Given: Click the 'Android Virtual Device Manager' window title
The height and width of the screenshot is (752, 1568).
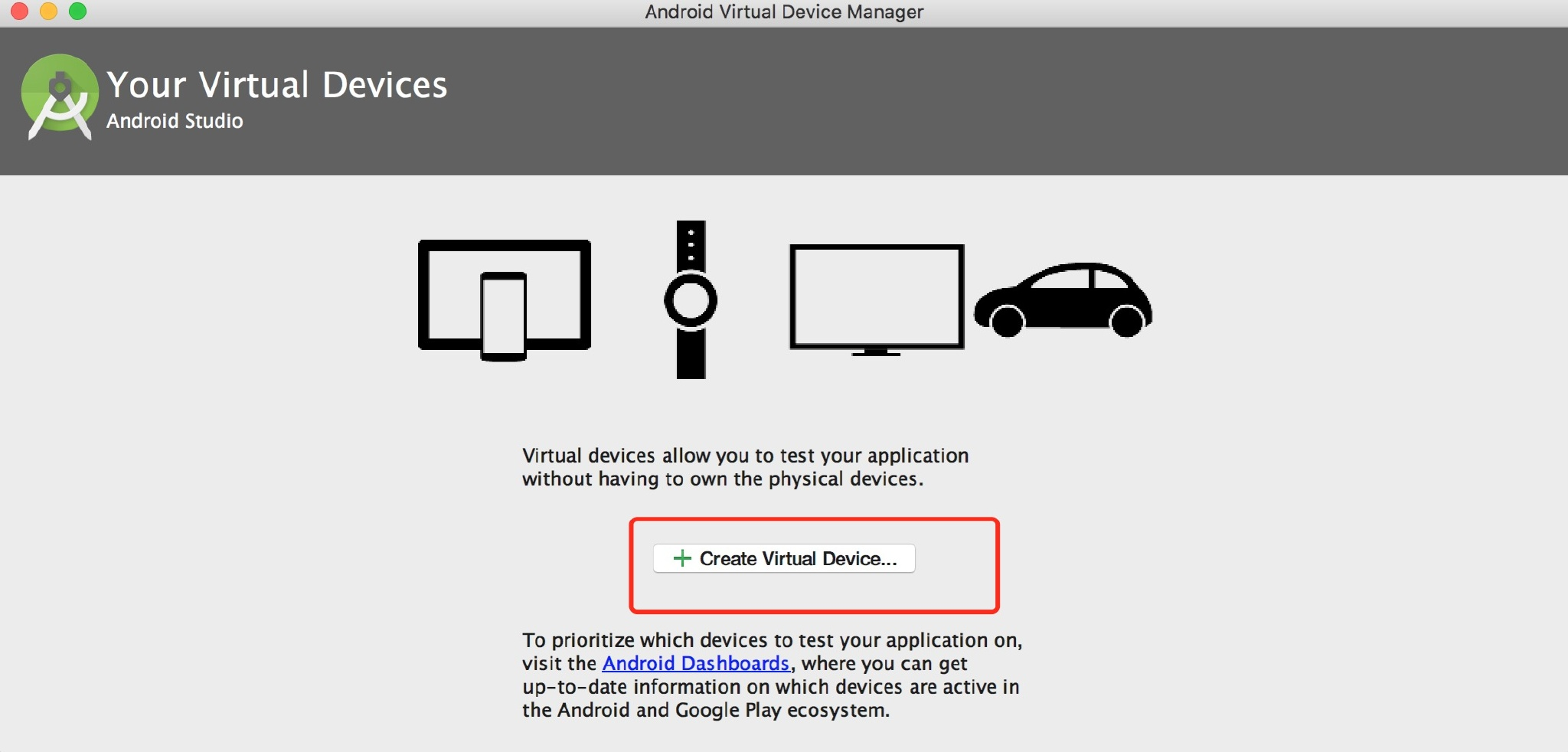Looking at the screenshot, I should click(784, 11).
